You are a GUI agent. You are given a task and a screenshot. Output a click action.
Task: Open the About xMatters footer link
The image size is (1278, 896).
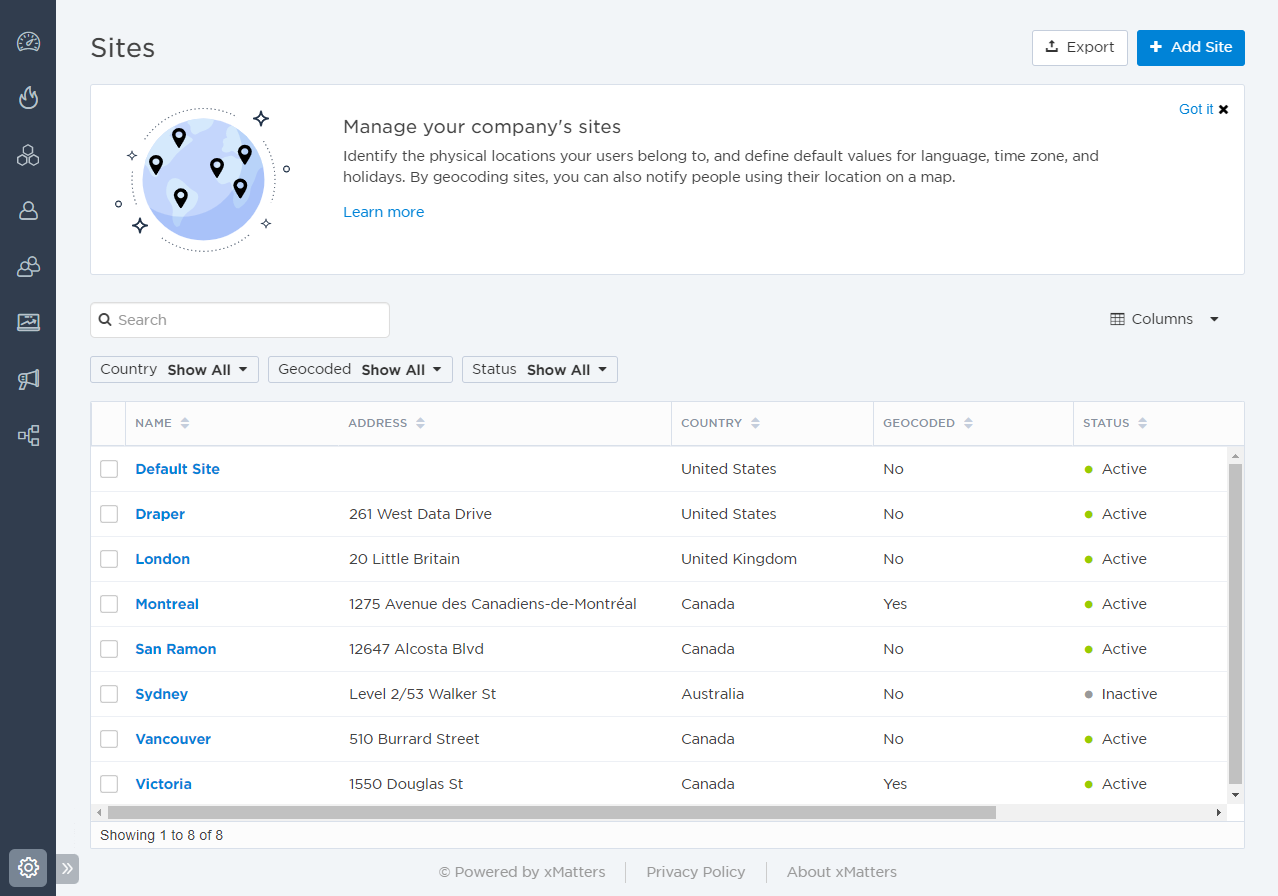coord(842,872)
